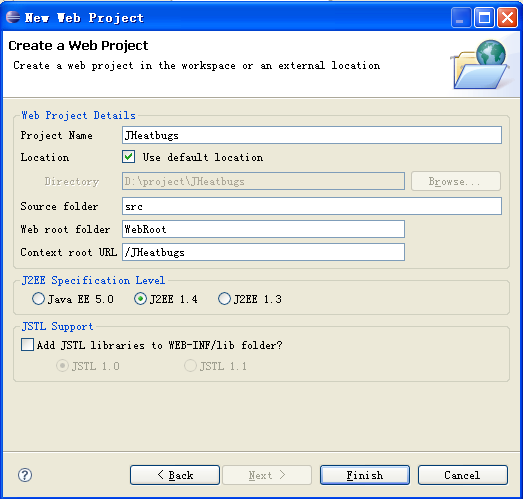Select Java EE 5.0 radio button
Screen dimensions: 523x499
click(38, 299)
